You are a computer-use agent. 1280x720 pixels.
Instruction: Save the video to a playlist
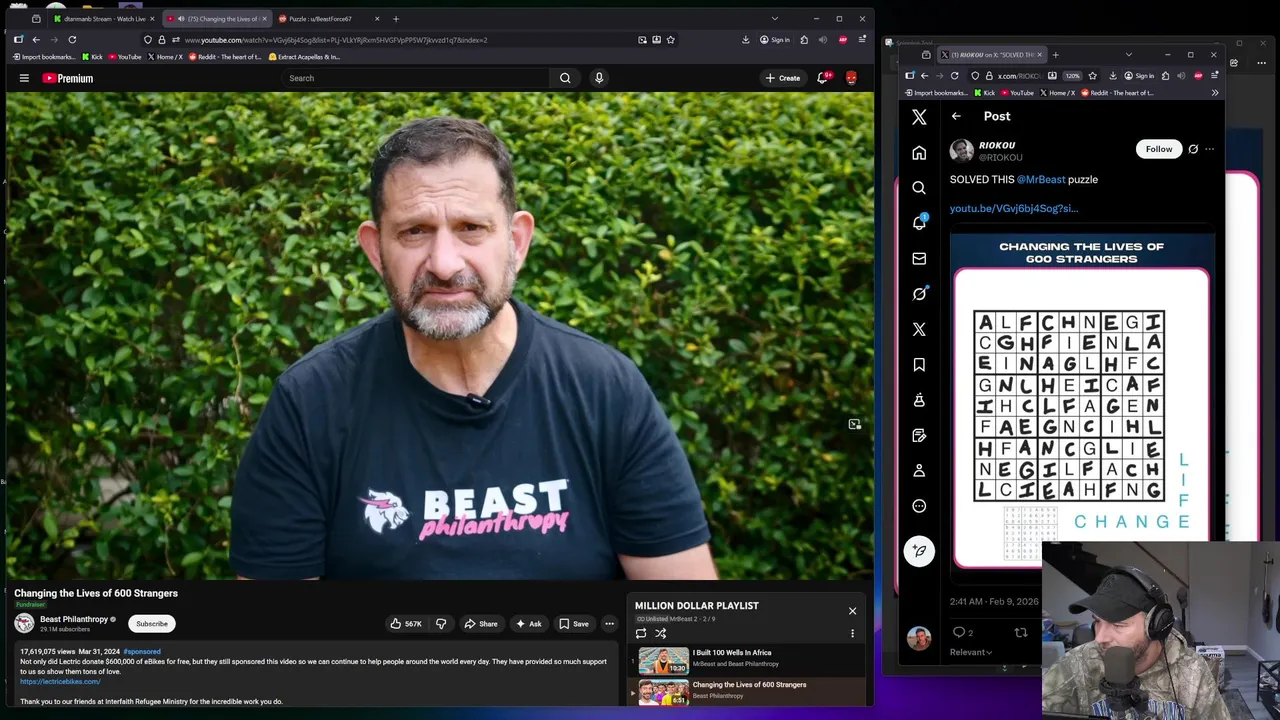coord(573,624)
